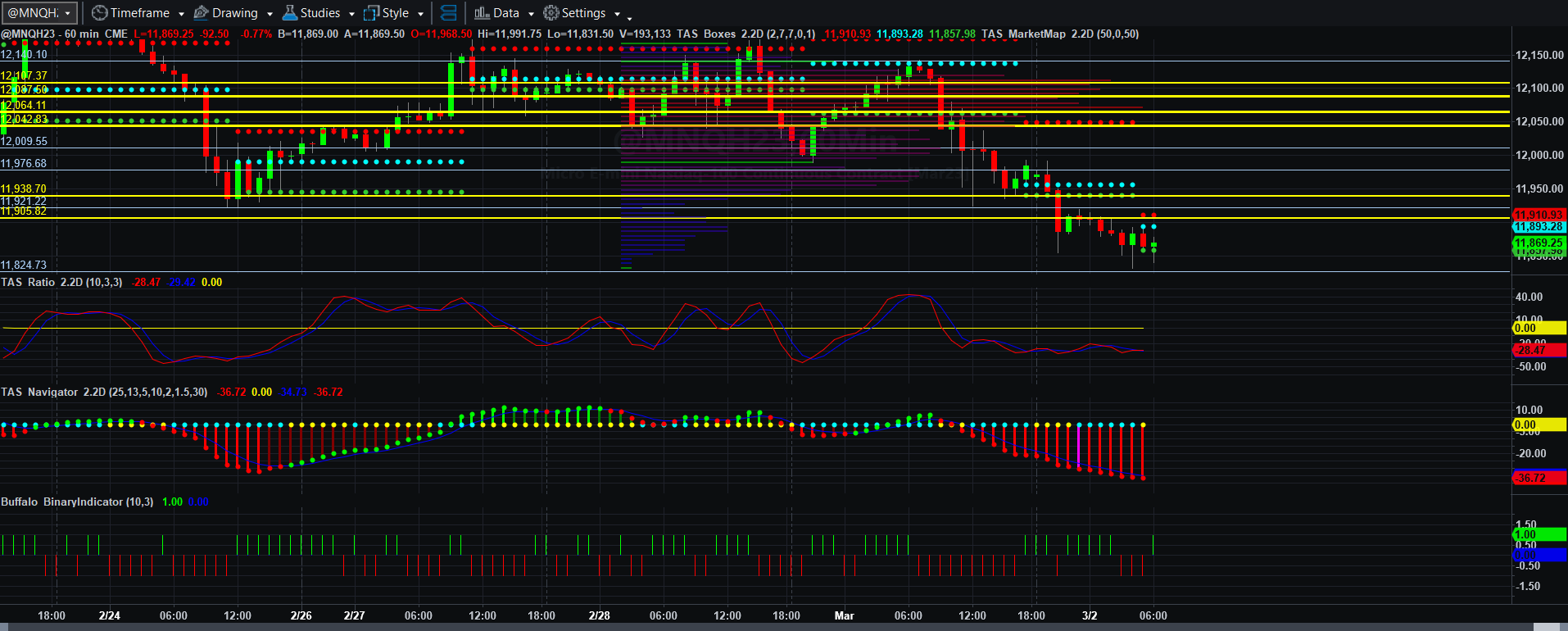Open the @MNQH symbol dropdown arrow
1568x631 pixels.
point(67,14)
